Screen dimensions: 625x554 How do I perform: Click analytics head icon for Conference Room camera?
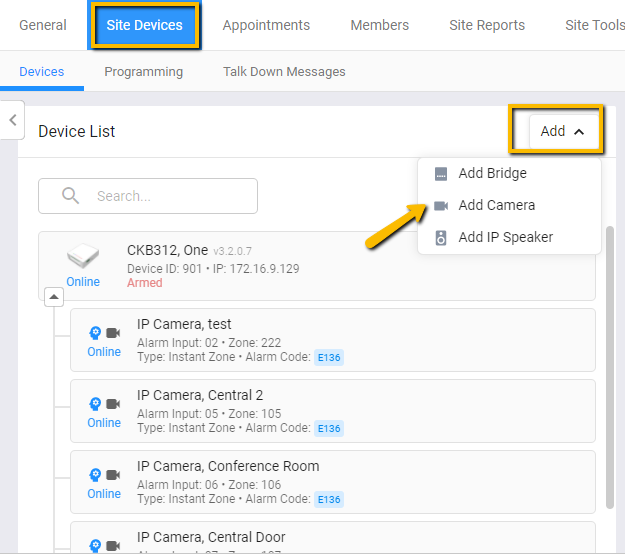95,475
